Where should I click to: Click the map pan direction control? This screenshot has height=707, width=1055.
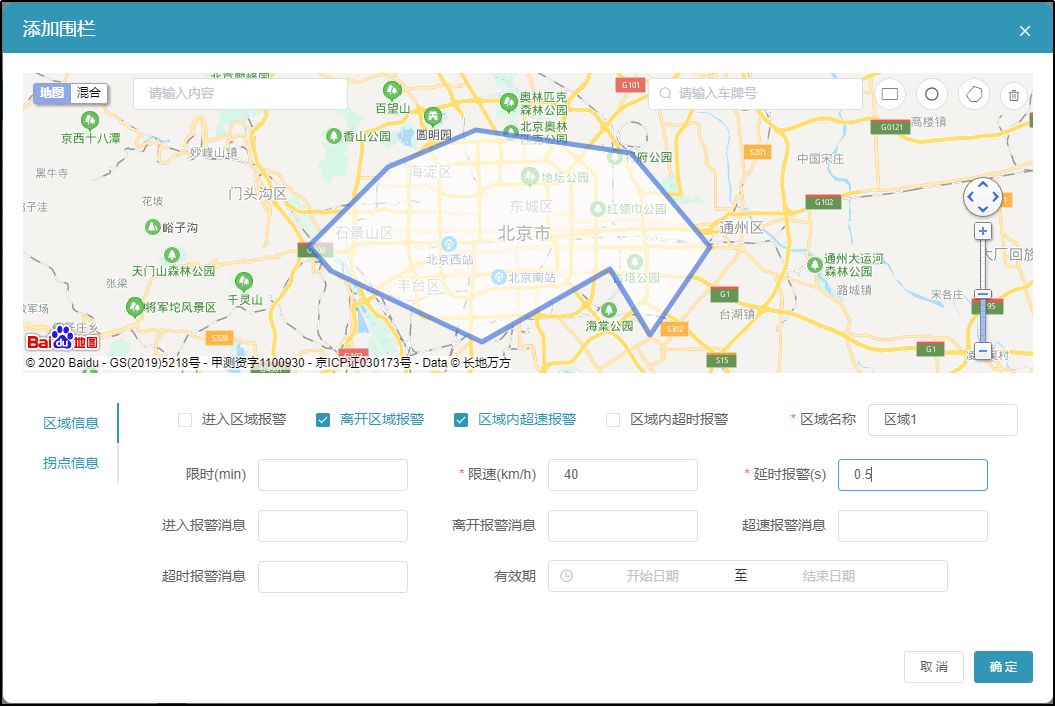click(x=983, y=197)
